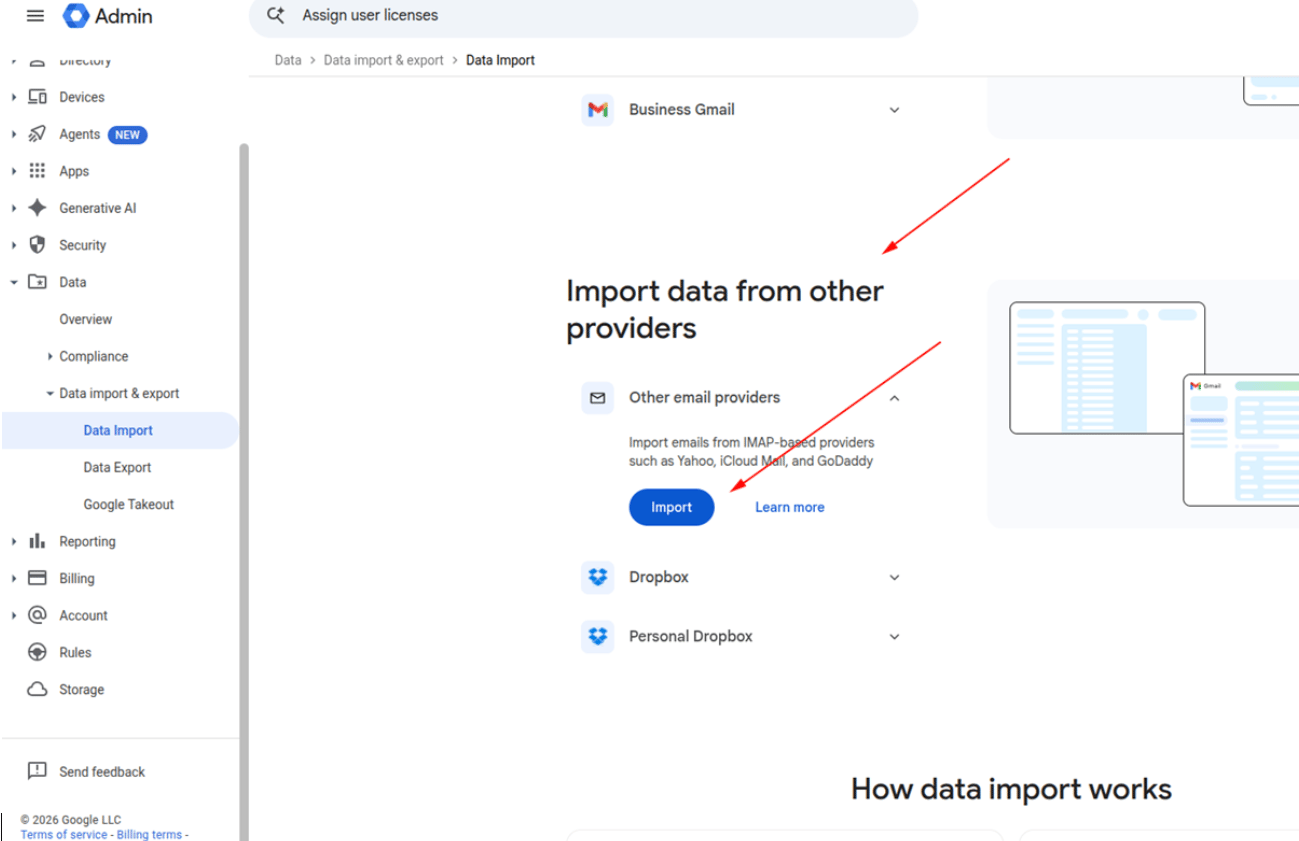
Task: Open the data Overview page
Action: (86, 319)
